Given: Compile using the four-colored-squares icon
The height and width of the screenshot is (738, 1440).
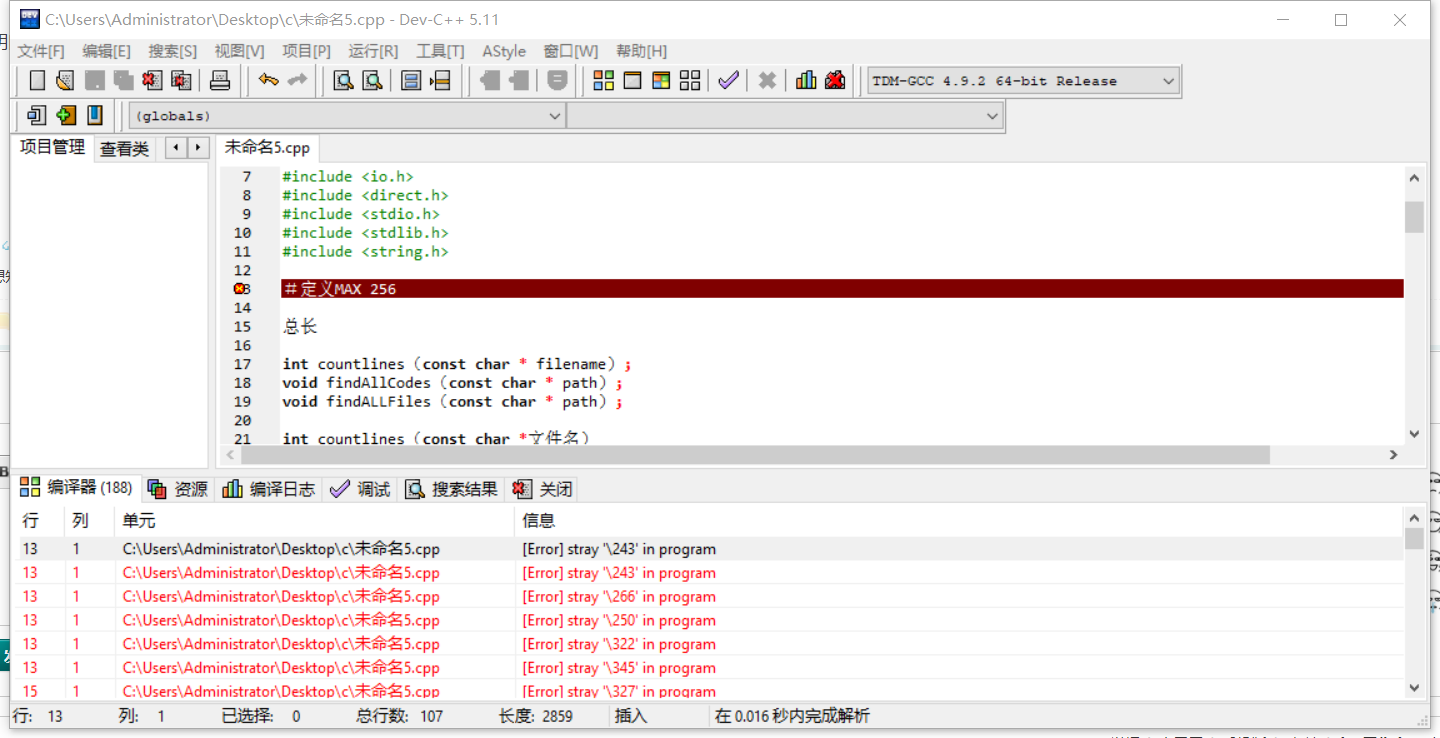Looking at the screenshot, I should point(603,81).
